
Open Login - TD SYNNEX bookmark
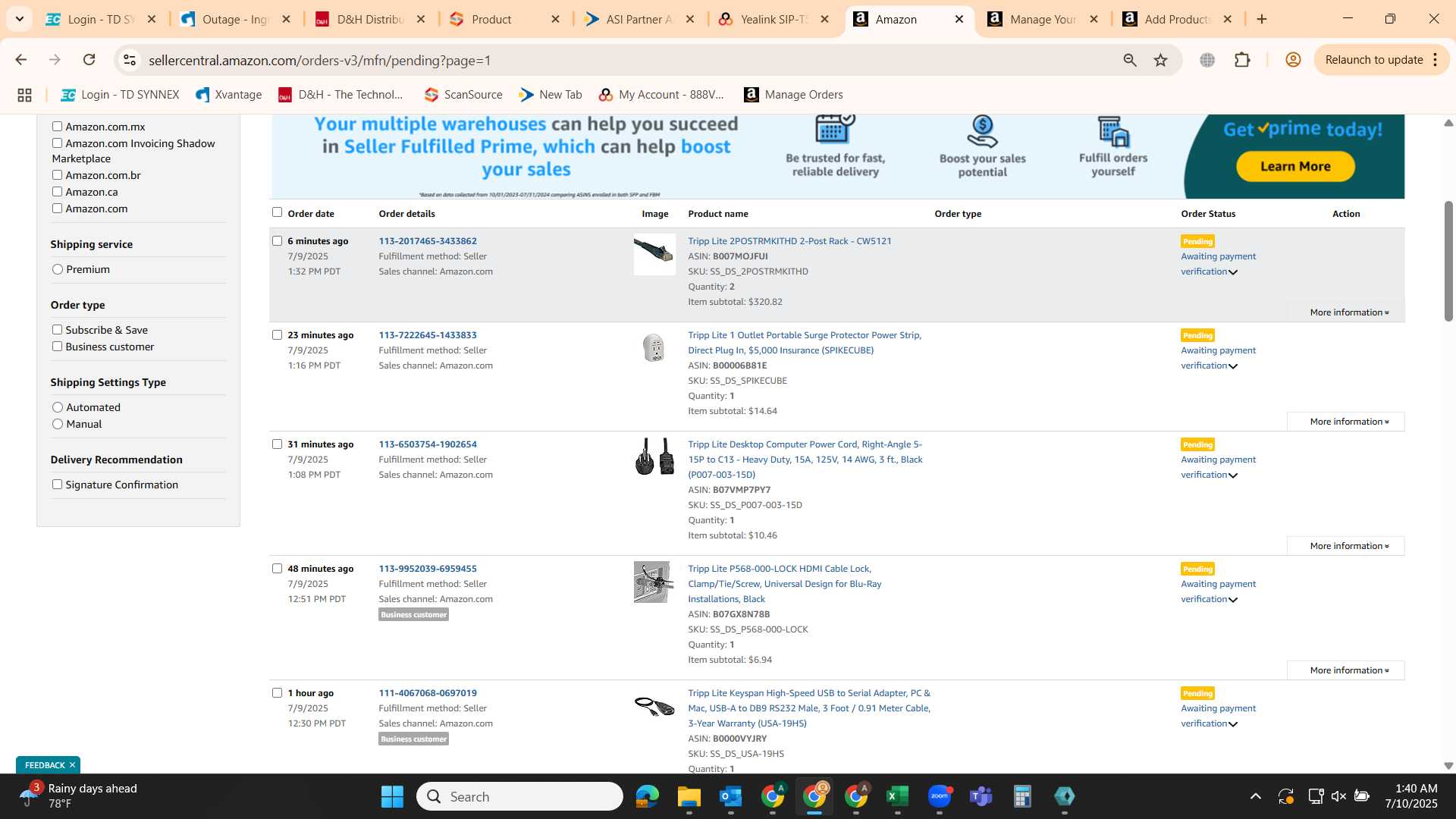click(x=120, y=95)
